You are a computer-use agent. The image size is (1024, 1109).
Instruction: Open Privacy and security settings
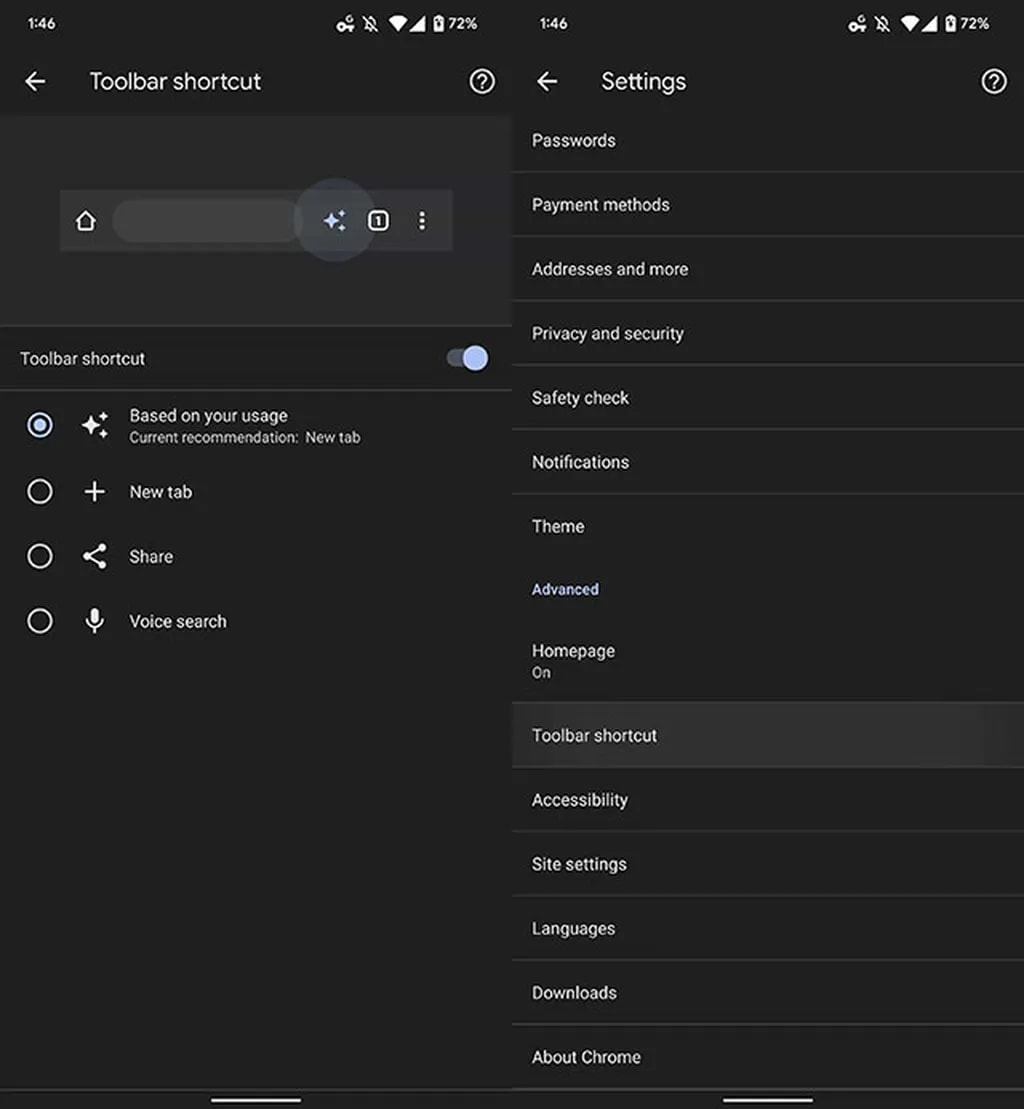point(608,334)
